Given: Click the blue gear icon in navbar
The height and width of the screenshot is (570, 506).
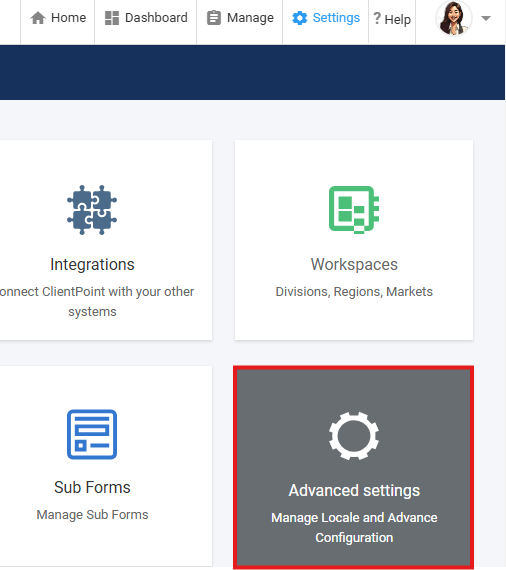Looking at the screenshot, I should coord(300,18).
